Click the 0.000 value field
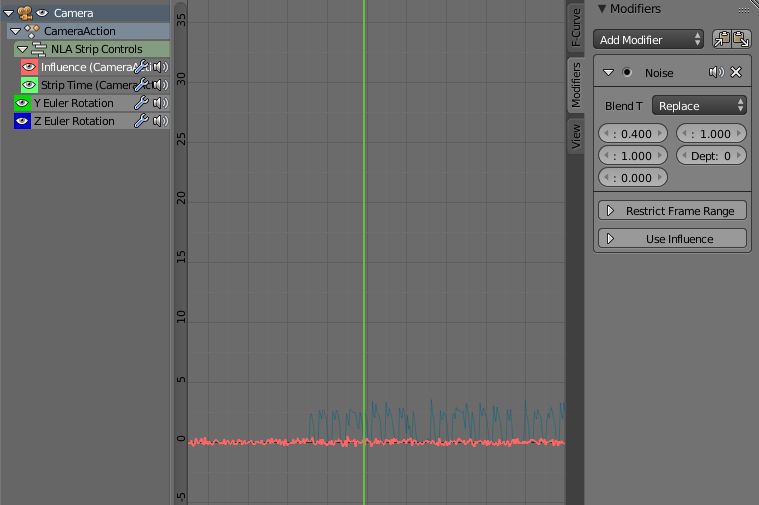The height and width of the screenshot is (505, 759). [633, 178]
